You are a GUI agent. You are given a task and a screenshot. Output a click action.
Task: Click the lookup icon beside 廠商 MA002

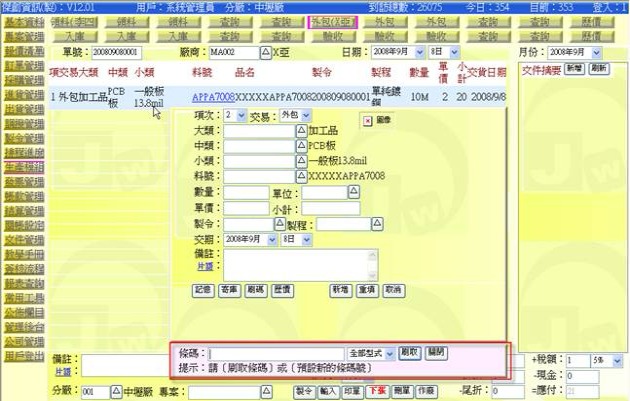click(x=265, y=50)
